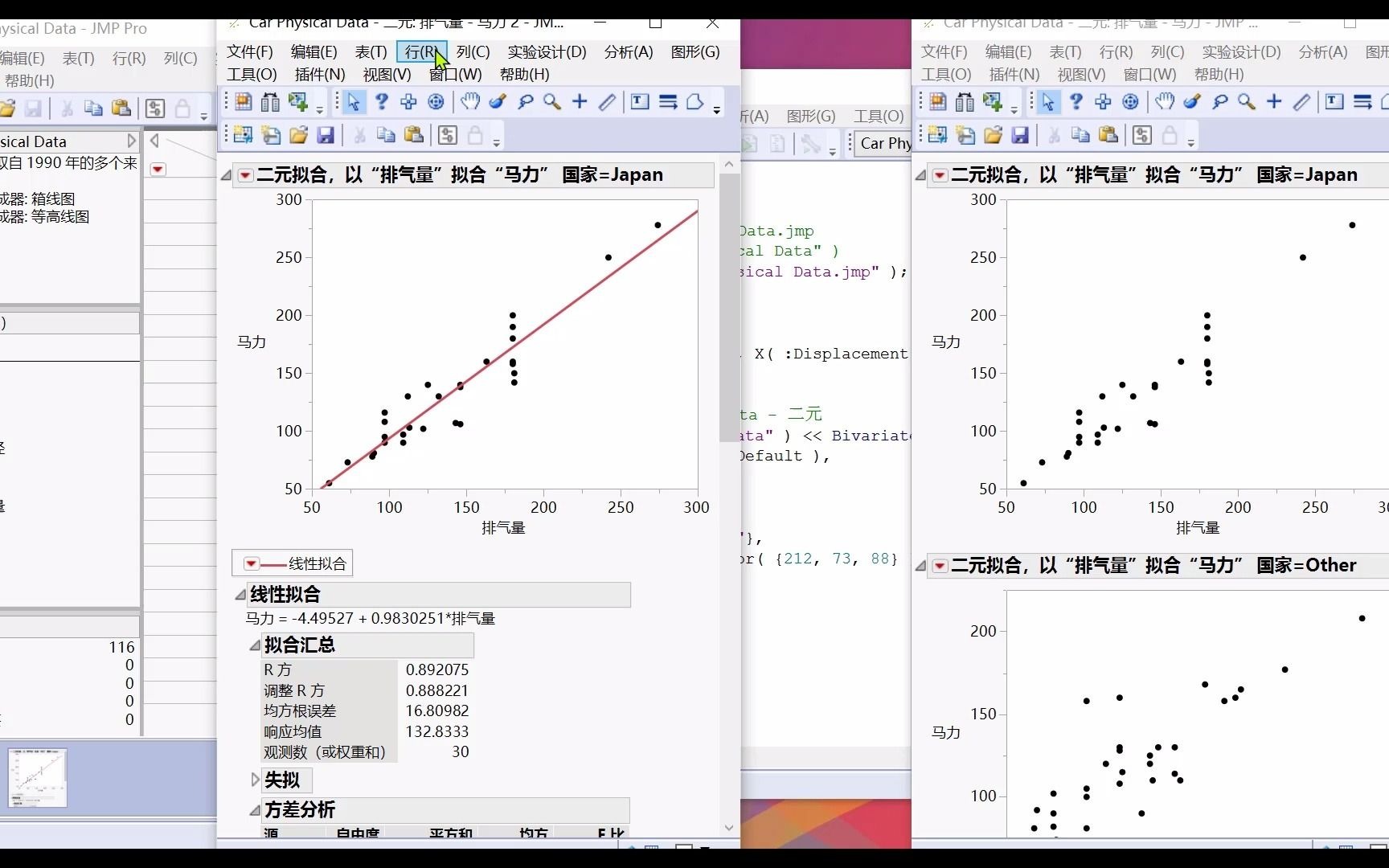The image size is (1389, 868).
Task: Select the Arrow tool in the toolbar
Action: tap(354, 102)
